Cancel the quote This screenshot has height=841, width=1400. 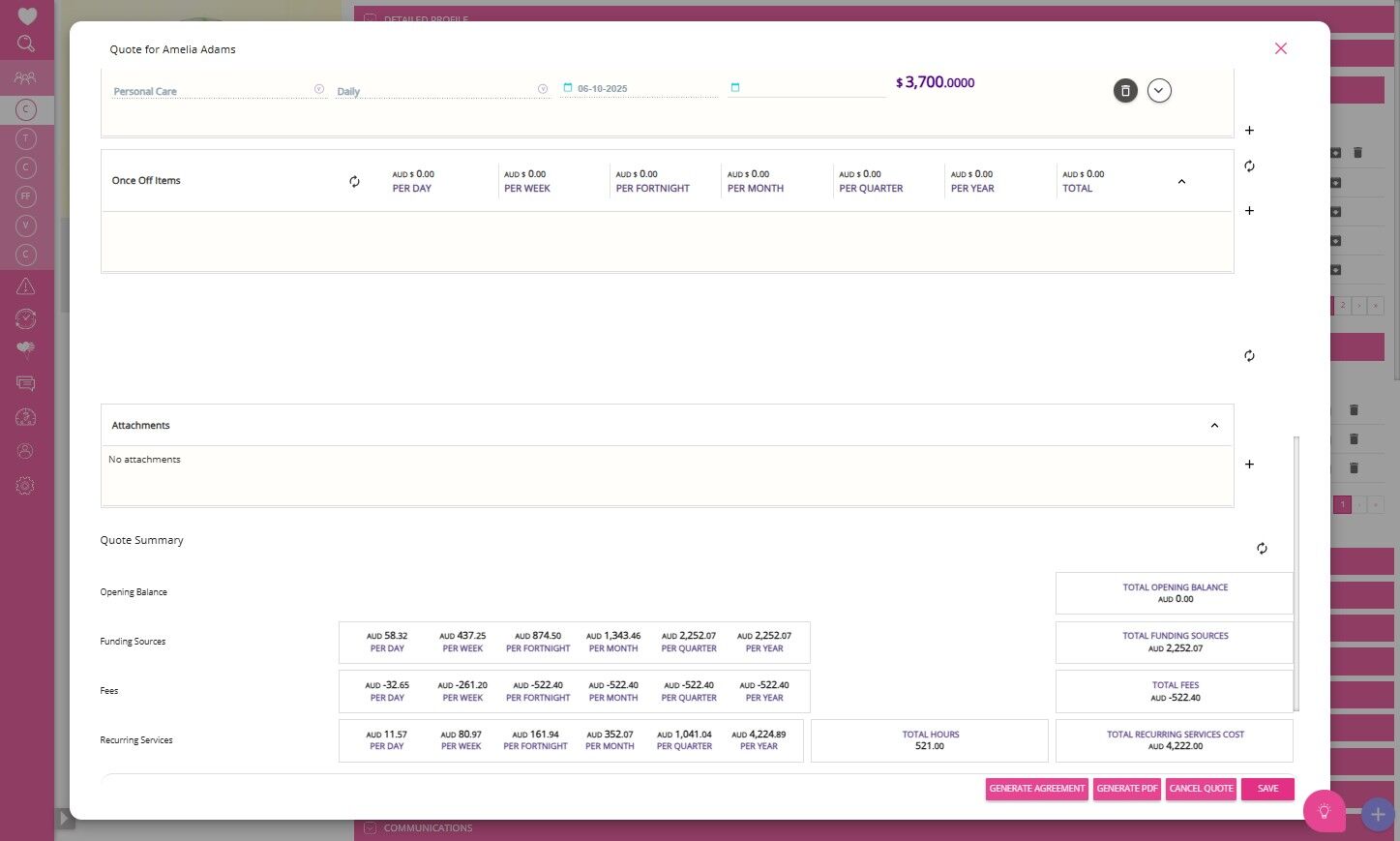click(x=1201, y=789)
